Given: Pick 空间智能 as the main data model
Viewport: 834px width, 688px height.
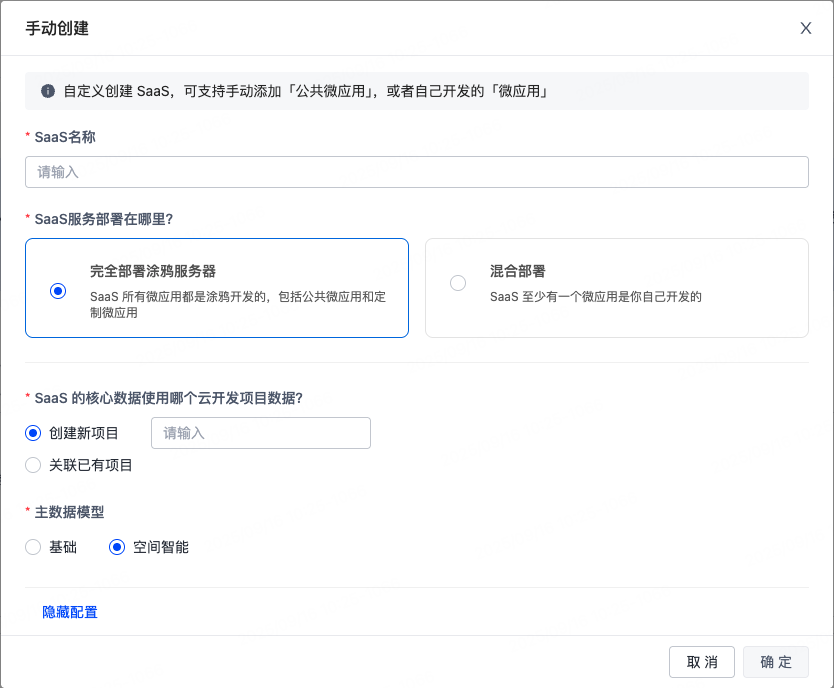Looking at the screenshot, I should click(117, 547).
